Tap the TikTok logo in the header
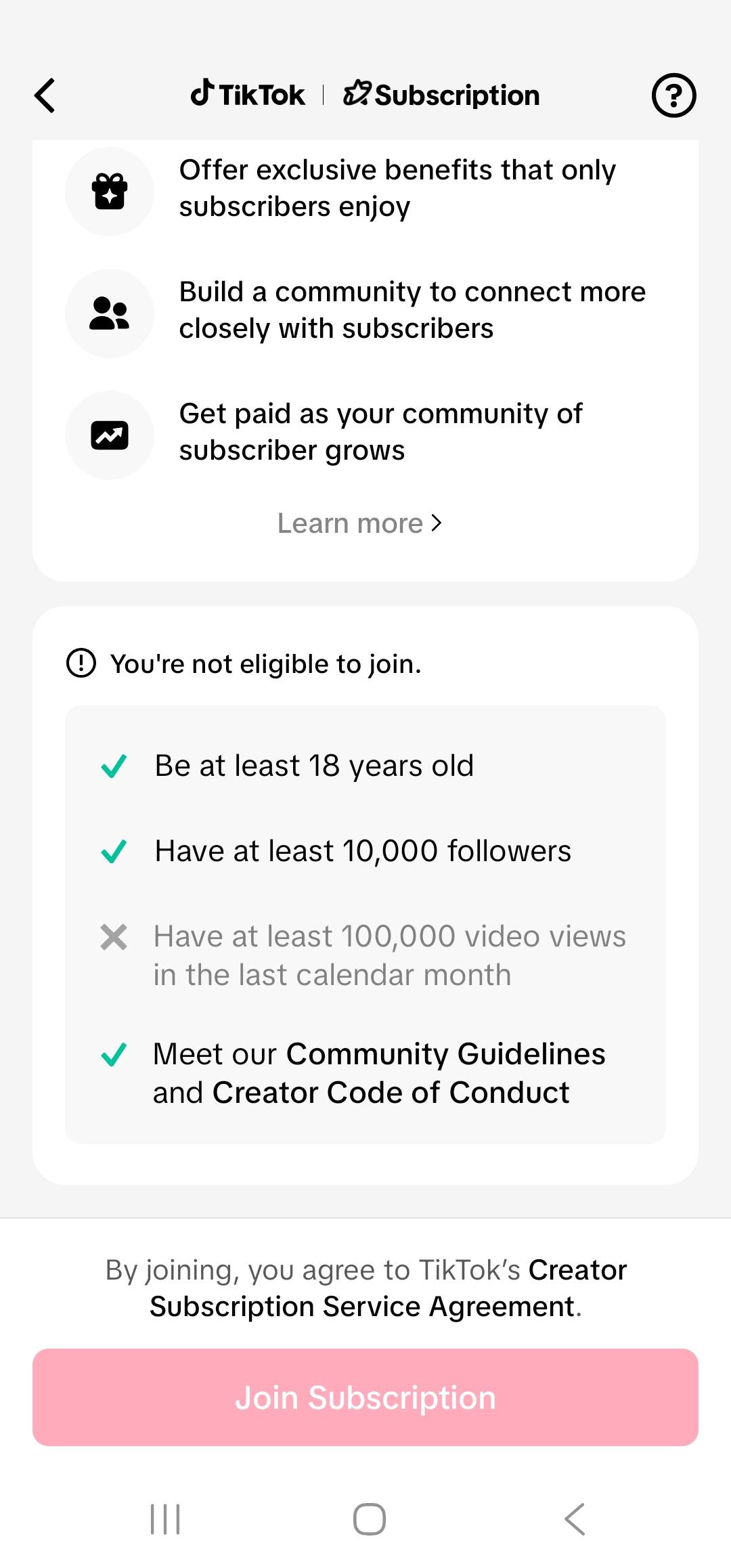 pyautogui.click(x=248, y=95)
